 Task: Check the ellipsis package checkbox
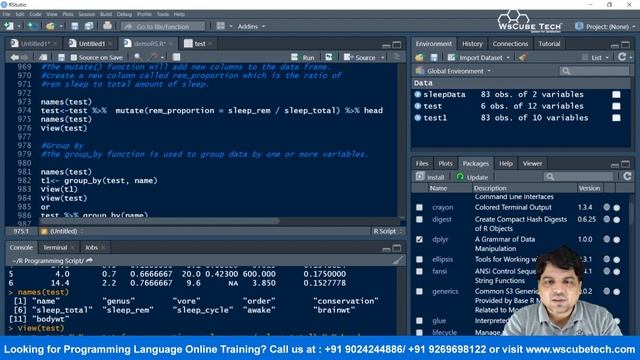click(x=419, y=259)
